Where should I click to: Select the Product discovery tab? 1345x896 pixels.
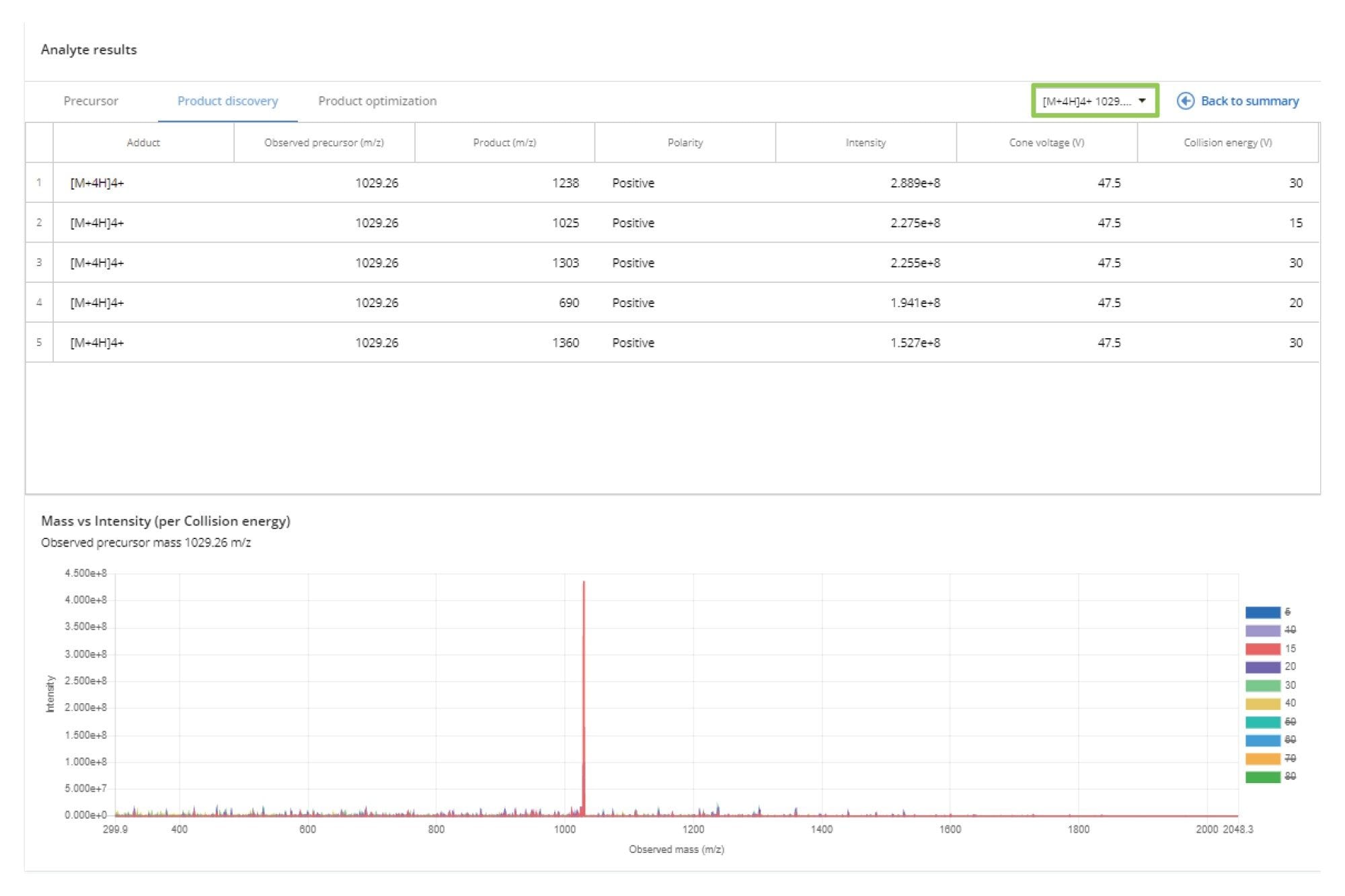pos(227,101)
